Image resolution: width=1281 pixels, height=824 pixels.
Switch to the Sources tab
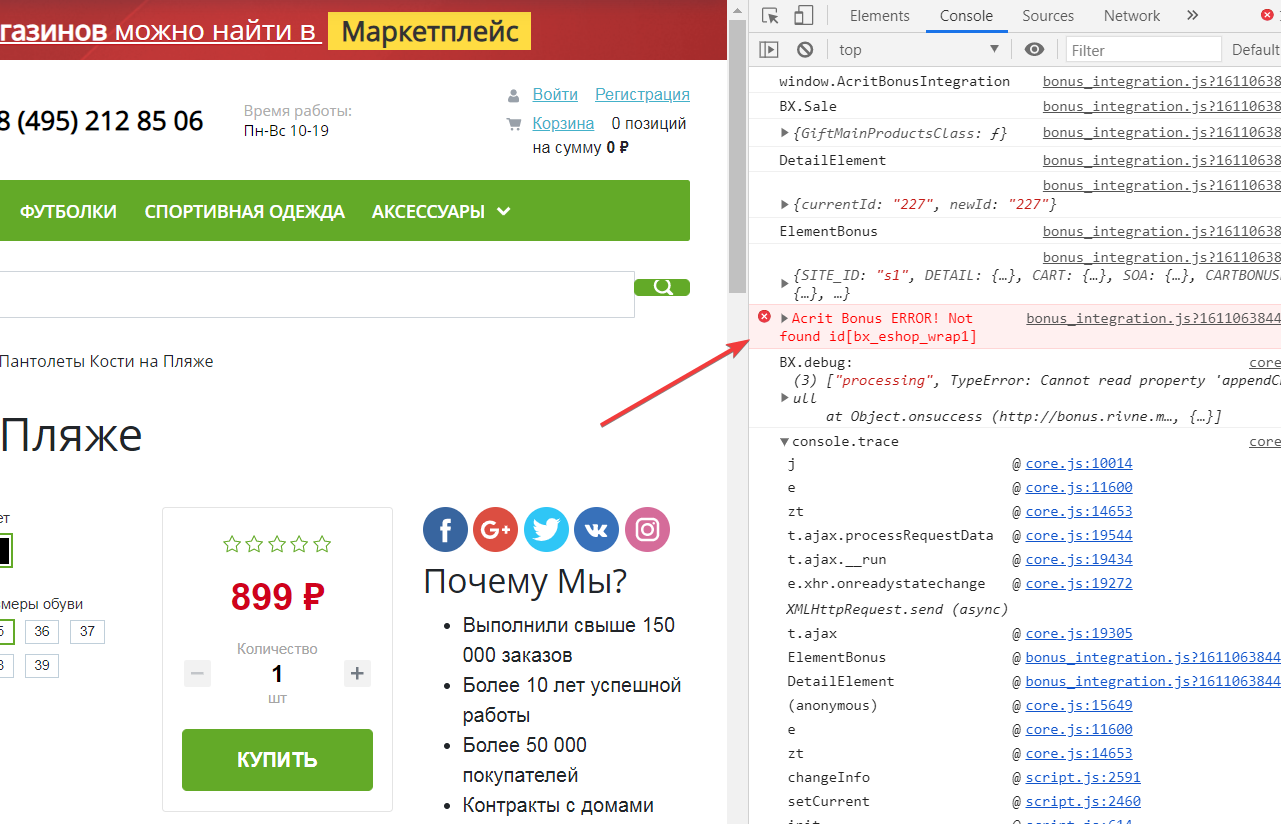click(1048, 16)
